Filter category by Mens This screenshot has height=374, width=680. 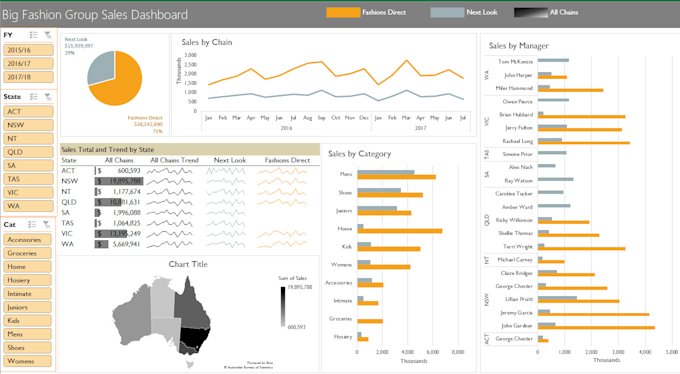(x=27, y=334)
